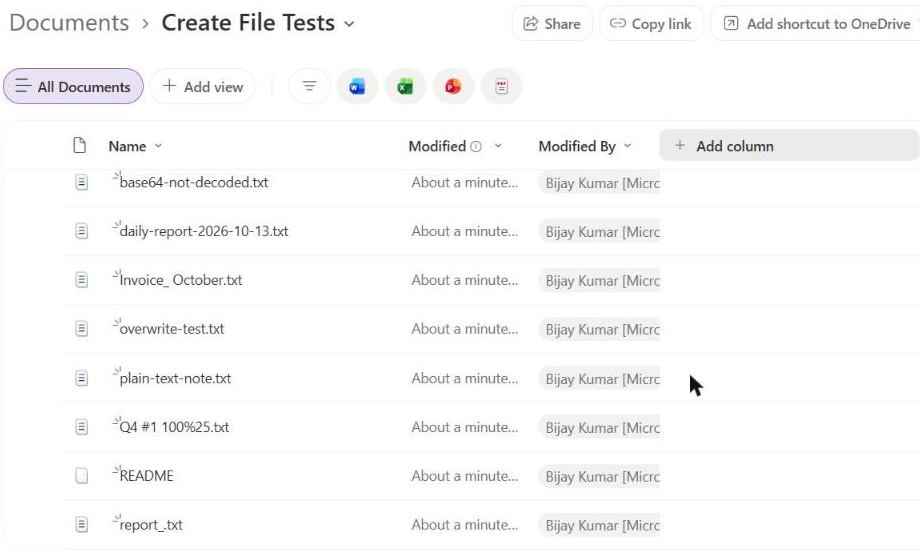This screenshot has width=920, height=550.
Task: Click modified time of overwrite-test.txt
Action: 465,329
